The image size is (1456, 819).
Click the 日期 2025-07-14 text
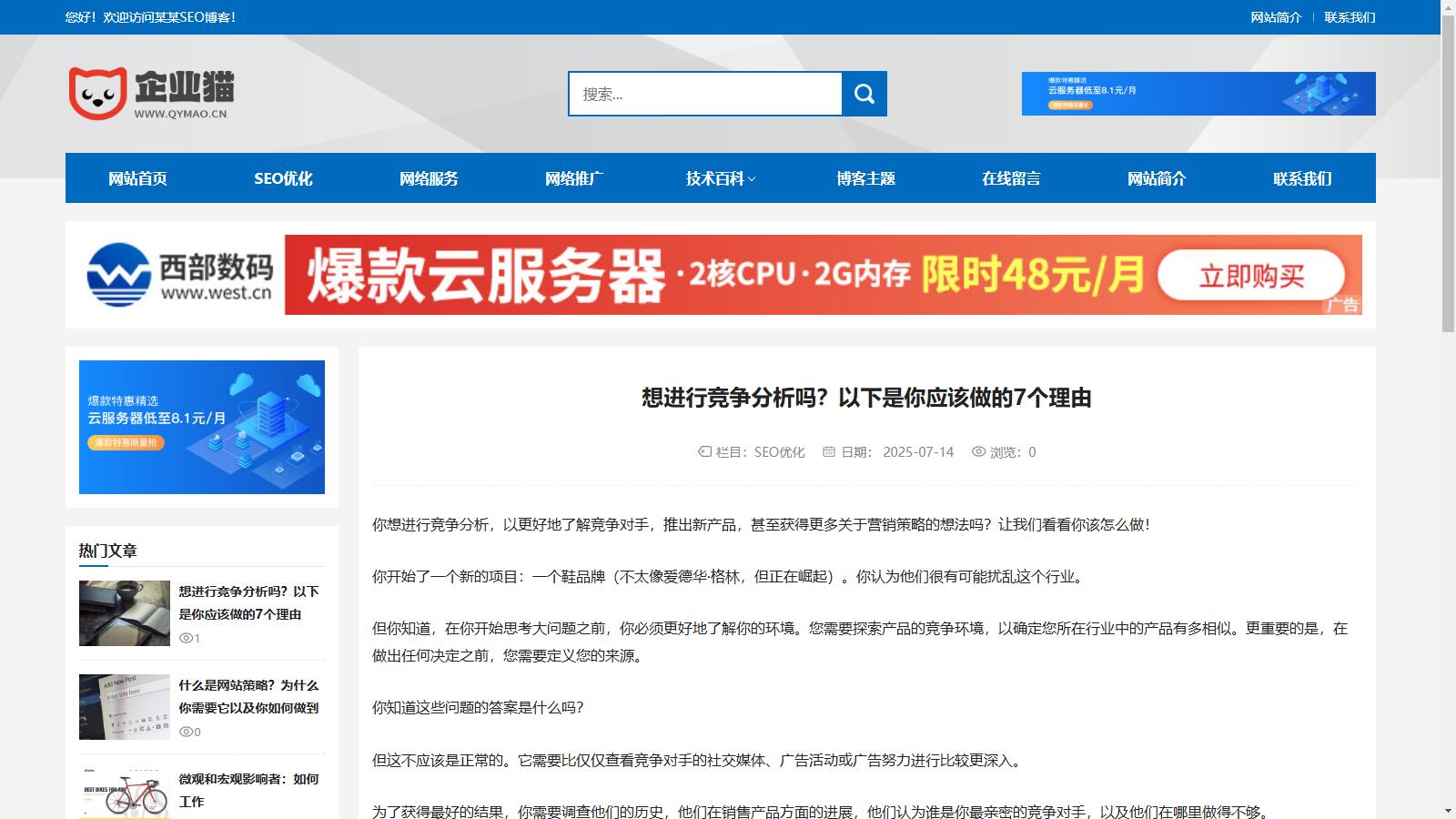(897, 452)
